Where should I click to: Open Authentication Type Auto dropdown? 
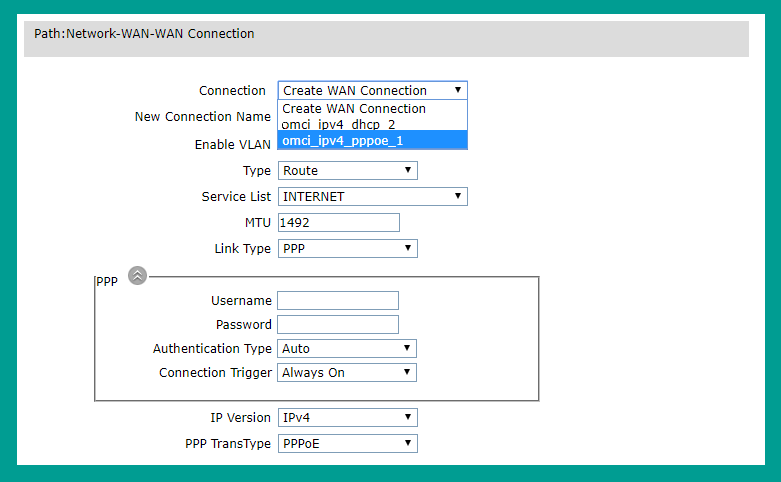[x=347, y=348]
